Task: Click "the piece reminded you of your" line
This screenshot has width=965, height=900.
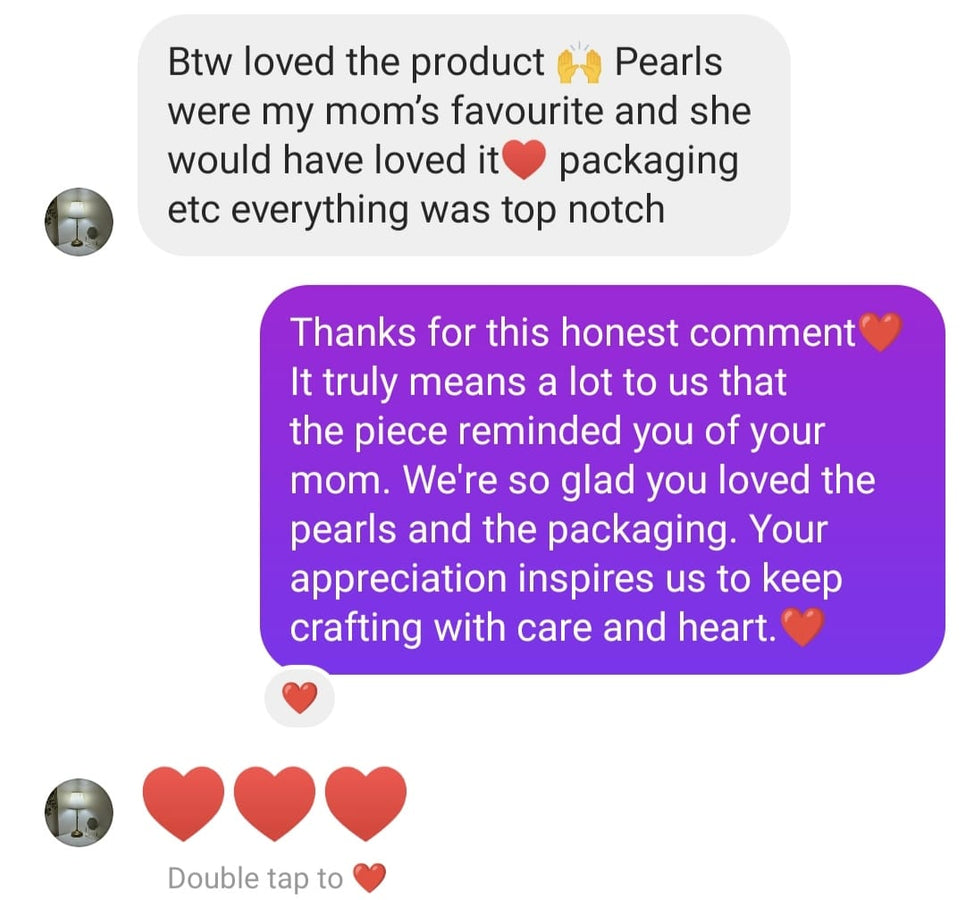Action: pyautogui.click(x=557, y=431)
